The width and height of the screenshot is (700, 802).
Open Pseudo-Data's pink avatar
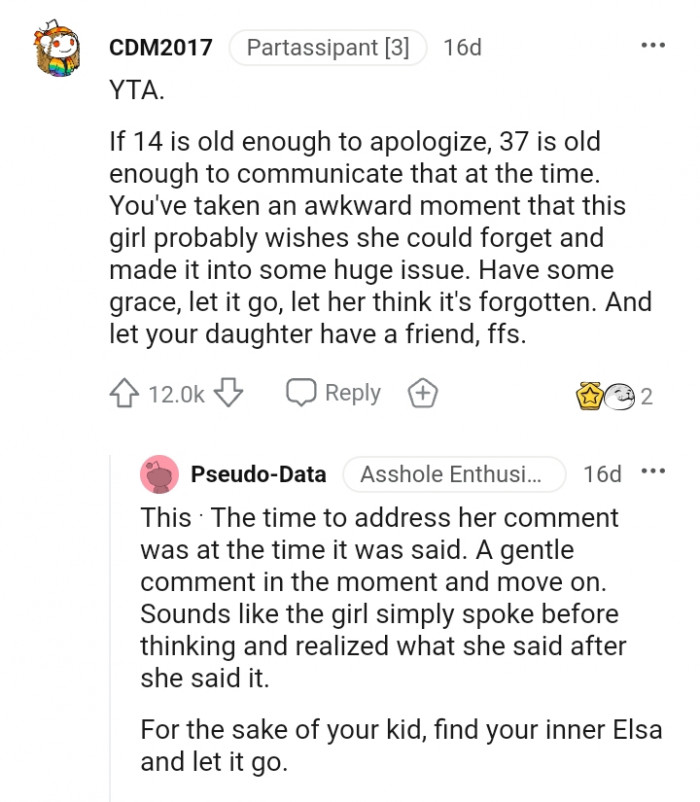[x=160, y=474]
